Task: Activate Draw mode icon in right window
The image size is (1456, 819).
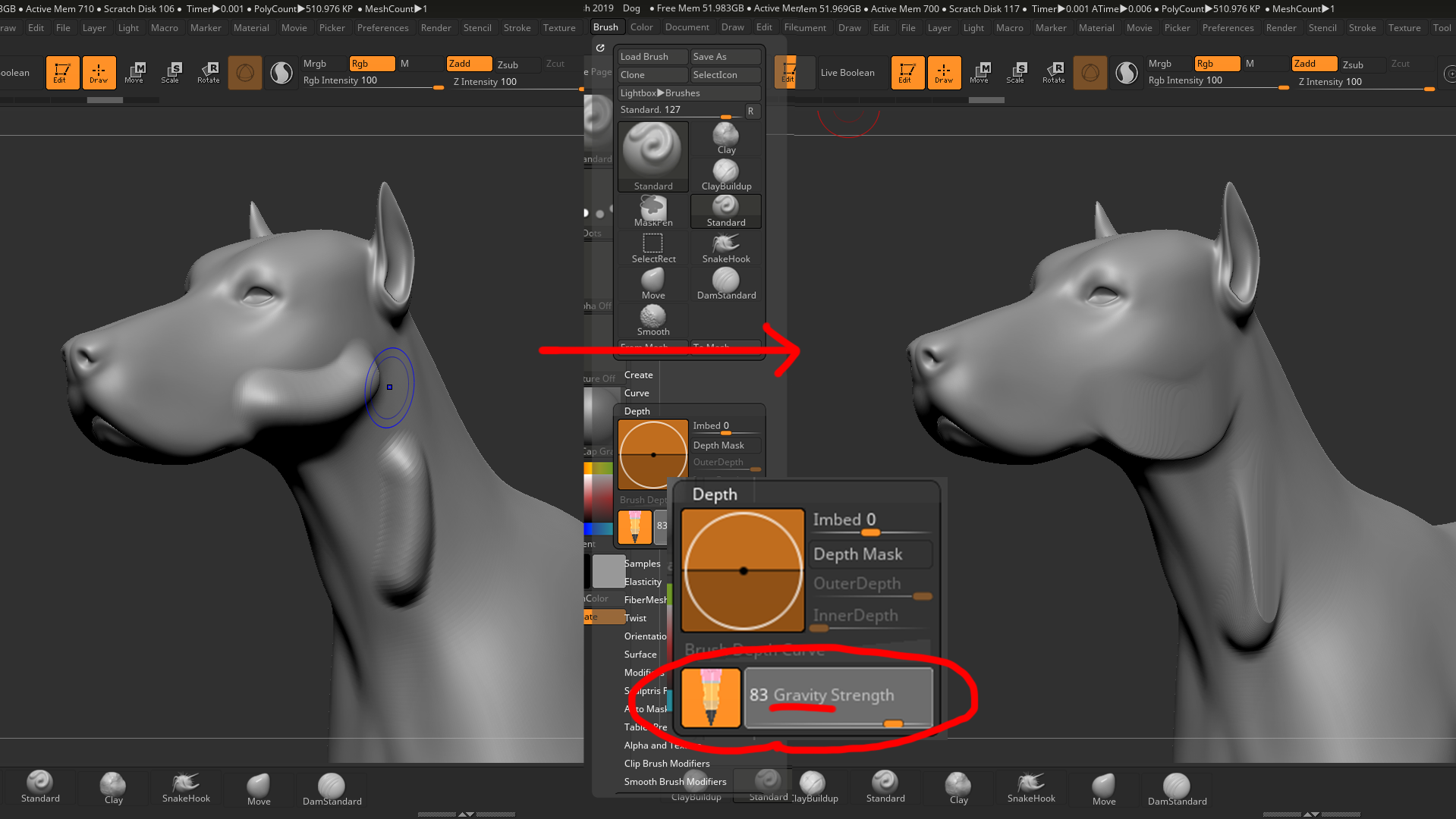Action: 944,73
